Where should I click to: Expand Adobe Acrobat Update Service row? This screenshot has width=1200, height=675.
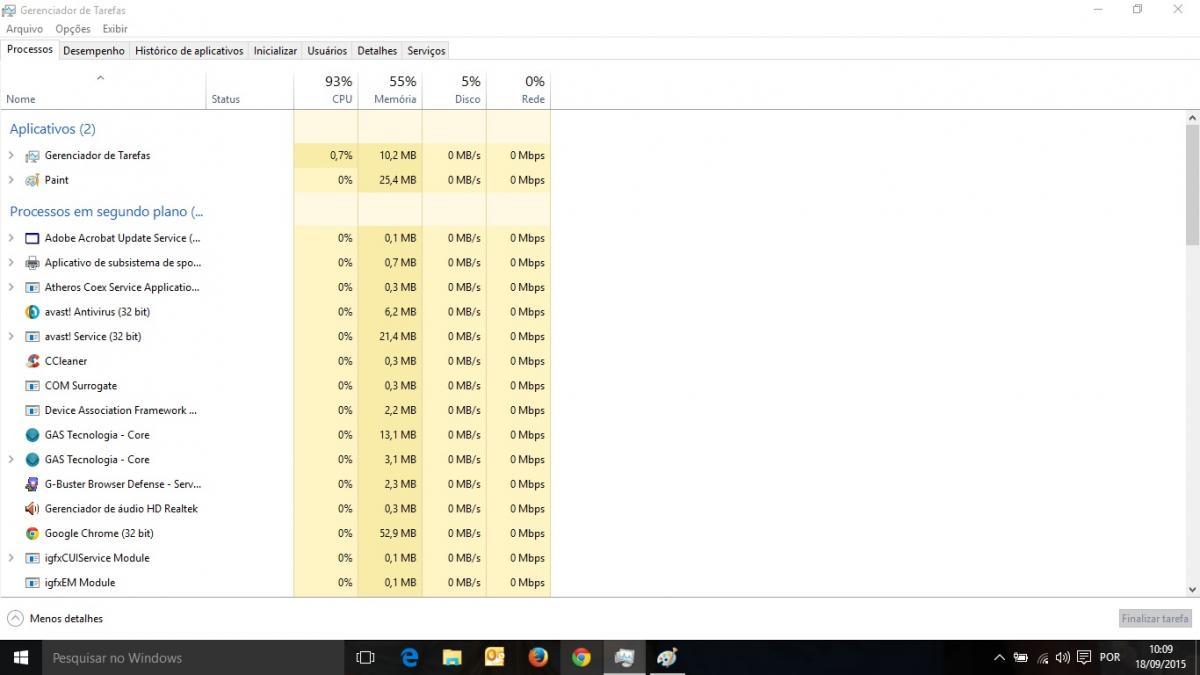[x=11, y=238]
